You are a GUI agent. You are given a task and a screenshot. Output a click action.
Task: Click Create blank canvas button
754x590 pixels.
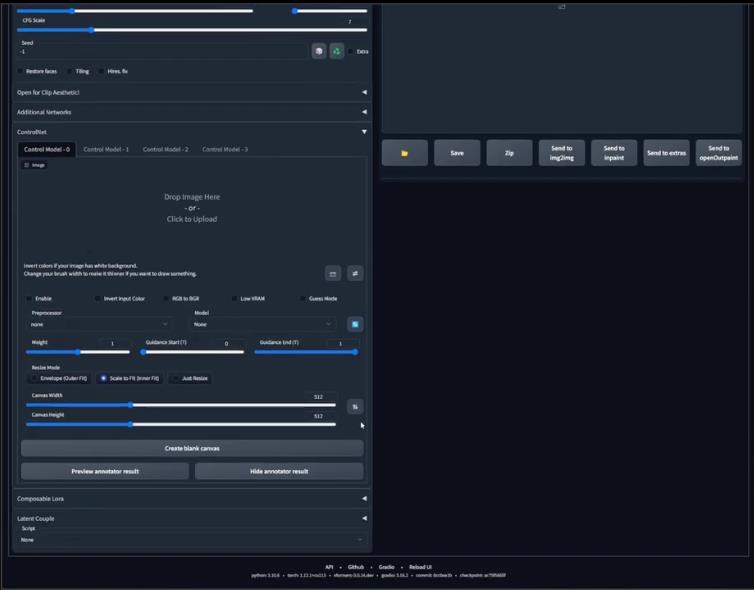tap(192, 448)
